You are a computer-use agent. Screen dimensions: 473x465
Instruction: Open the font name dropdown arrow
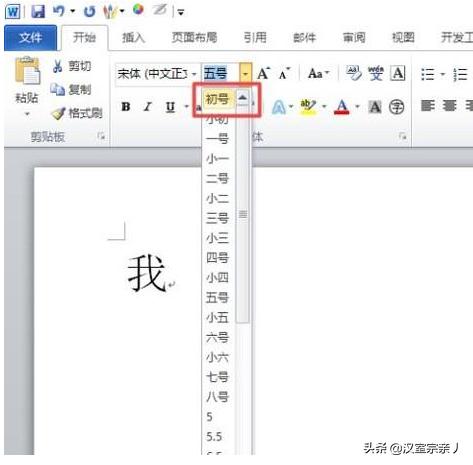click(194, 73)
